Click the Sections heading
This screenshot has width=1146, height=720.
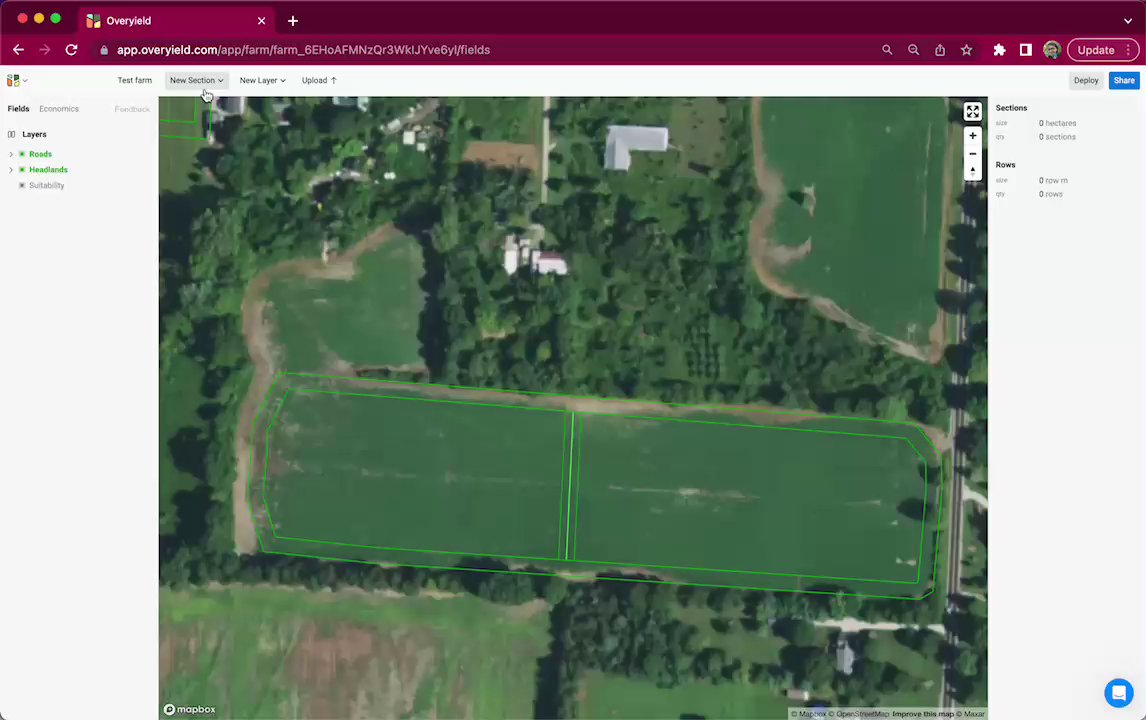pyautogui.click(x=1011, y=107)
